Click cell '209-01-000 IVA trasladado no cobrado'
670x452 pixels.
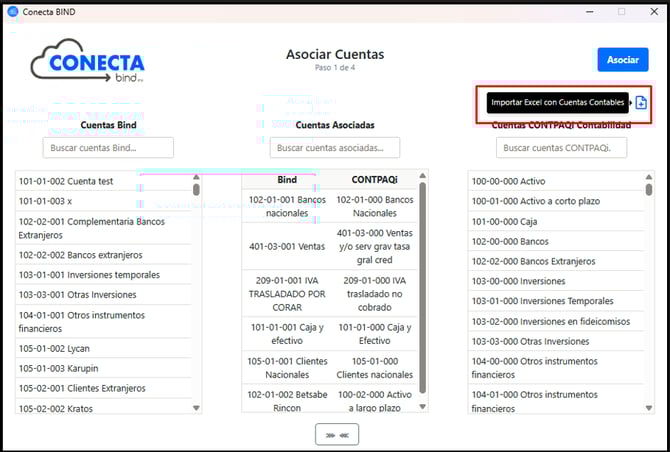(374, 294)
